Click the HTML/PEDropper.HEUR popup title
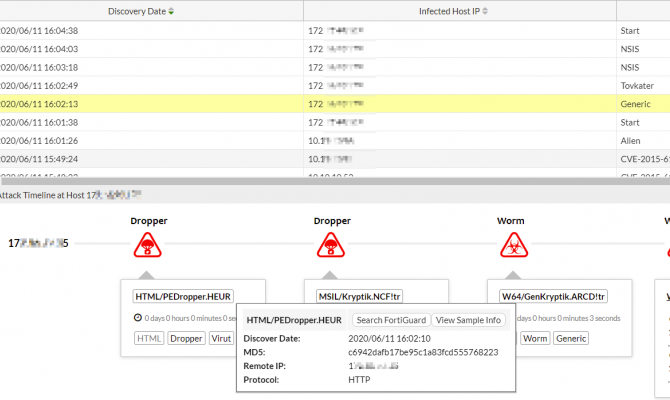This screenshot has width=670, height=400. (294, 320)
